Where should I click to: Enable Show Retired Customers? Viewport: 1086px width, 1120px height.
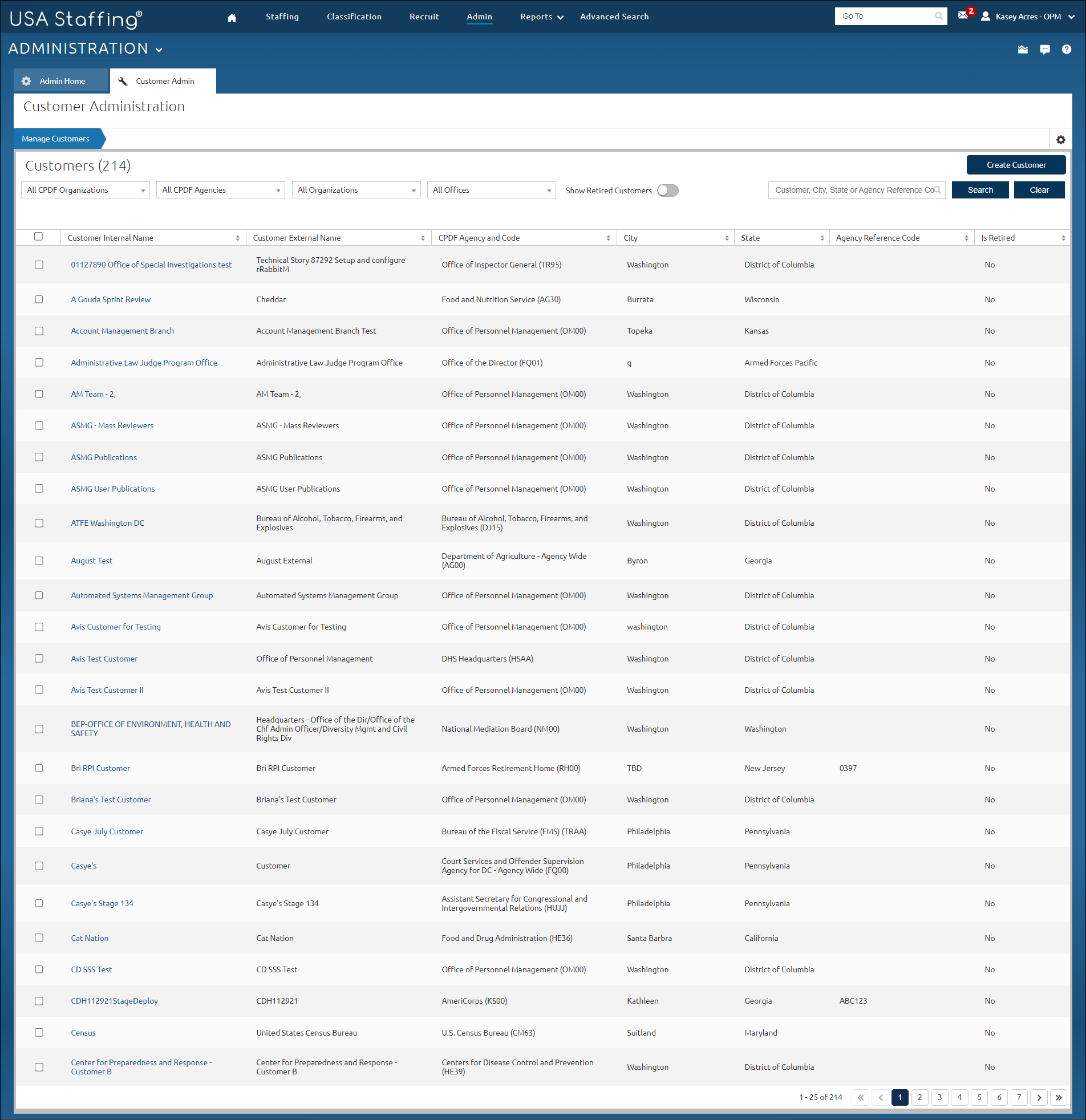tap(667, 190)
